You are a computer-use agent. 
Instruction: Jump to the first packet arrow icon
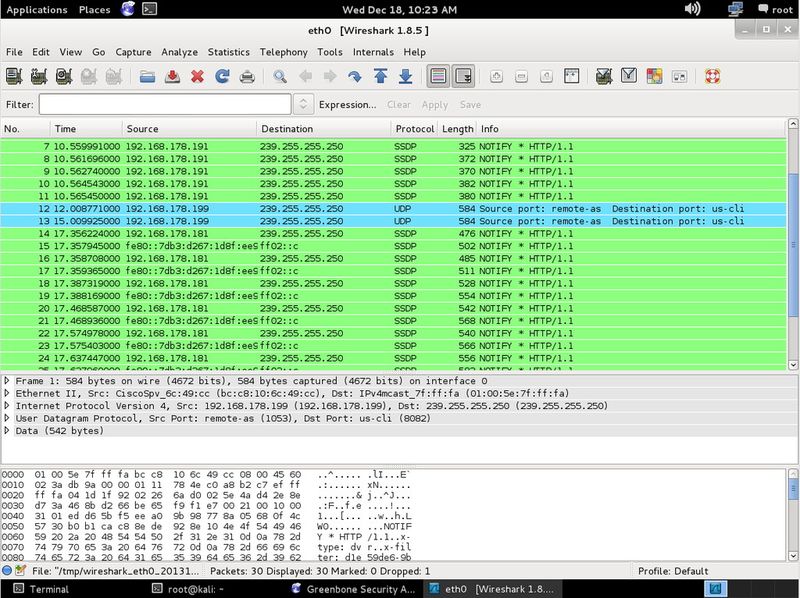point(380,76)
